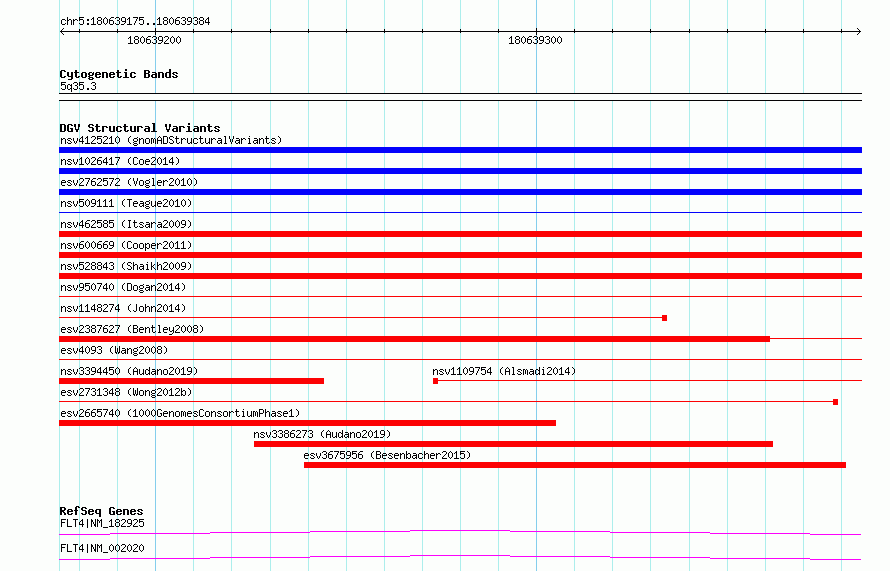Click the right arrow of the ruler
This screenshot has height=571, width=890.
[859, 31]
